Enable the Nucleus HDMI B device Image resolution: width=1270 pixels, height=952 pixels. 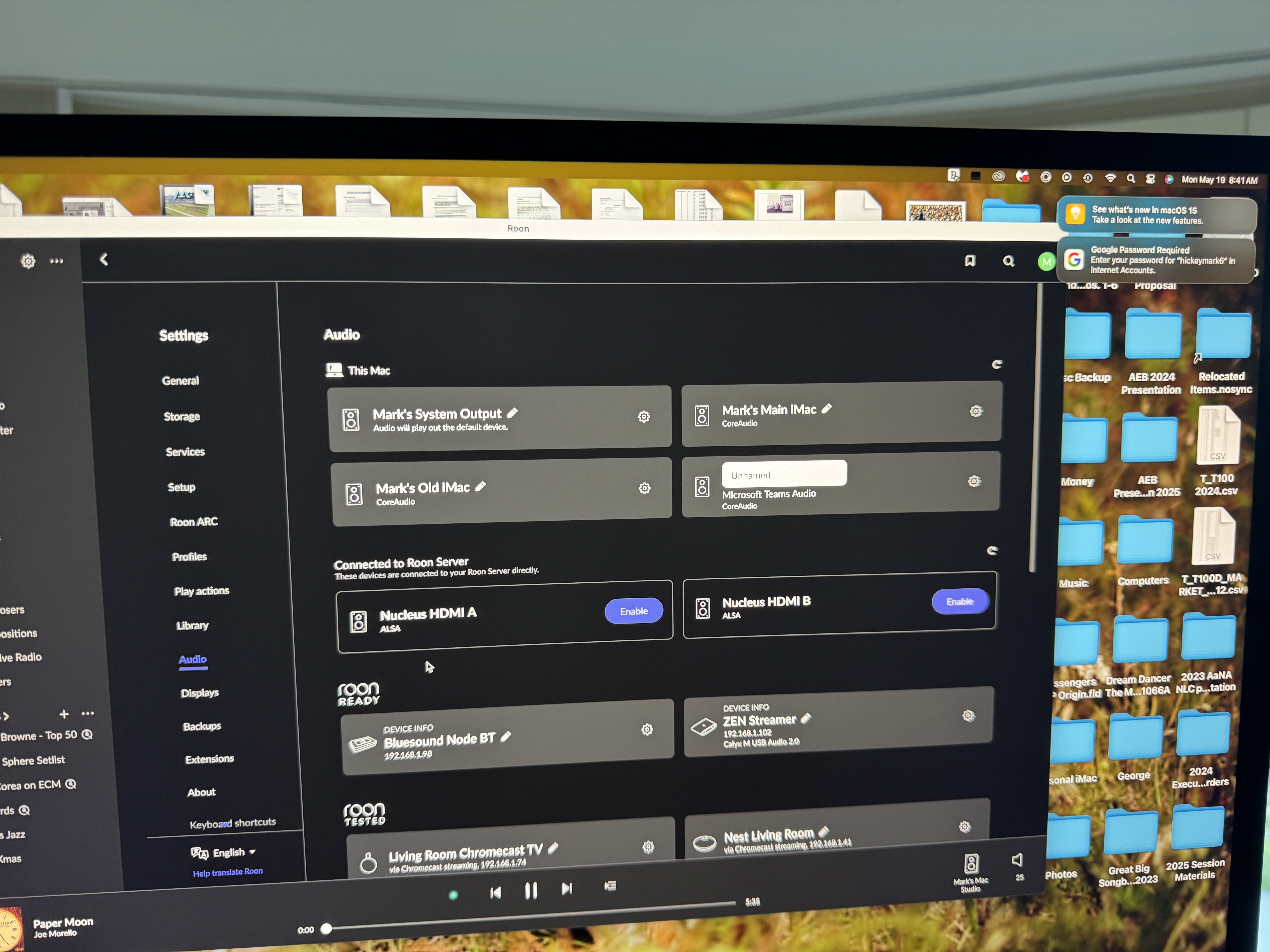960,601
